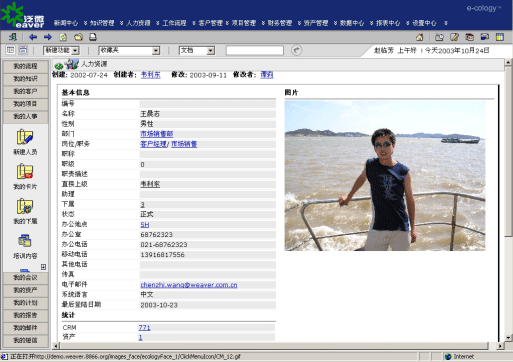Open the 培训内容 sidebar icon
Image resolution: width=513 pixels, height=362 pixels.
[x=25, y=247]
